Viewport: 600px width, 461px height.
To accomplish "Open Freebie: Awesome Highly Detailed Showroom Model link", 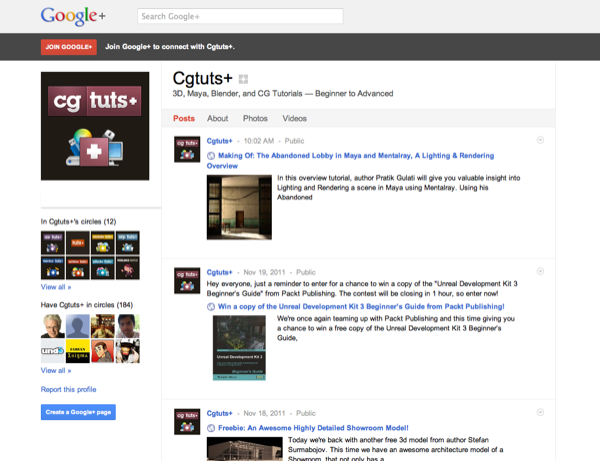I will point(313,428).
